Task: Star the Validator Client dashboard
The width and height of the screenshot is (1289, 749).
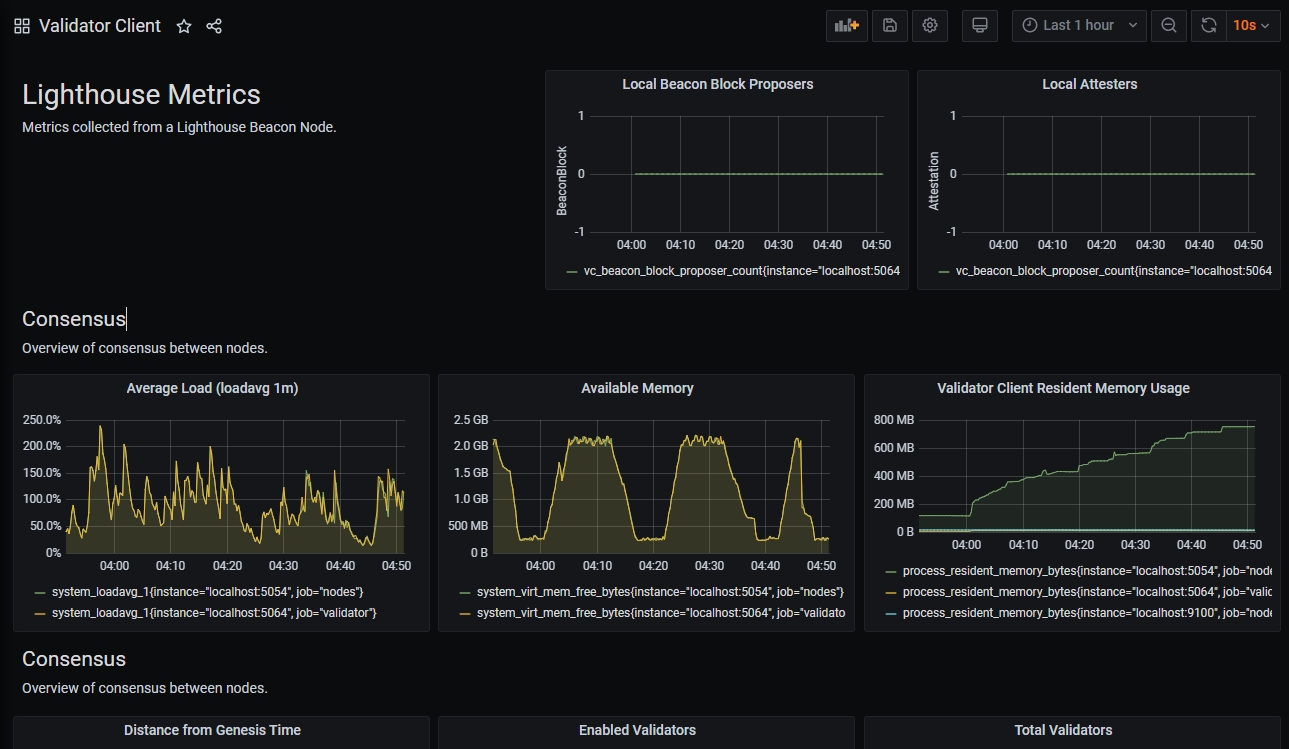Action: pyautogui.click(x=183, y=26)
